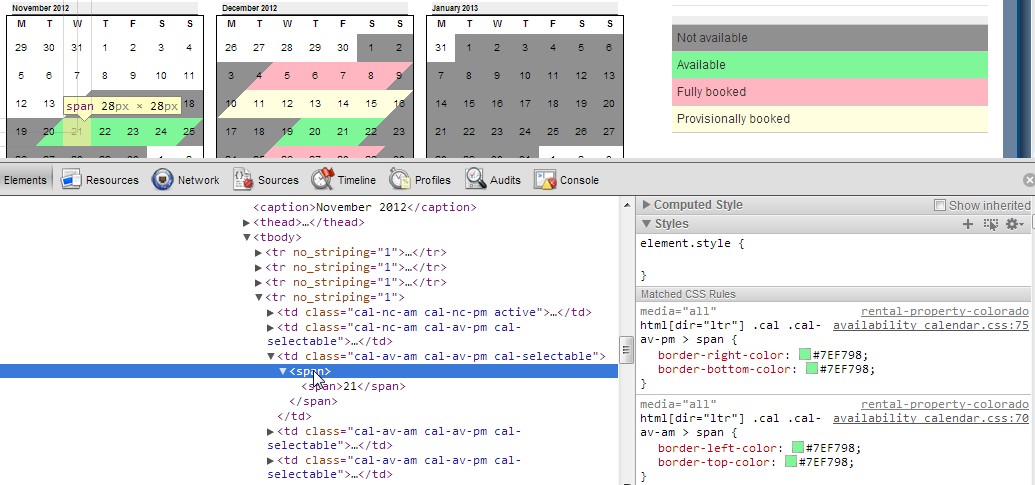
Task: Expand the Computed Style section
Action: coord(647,205)
